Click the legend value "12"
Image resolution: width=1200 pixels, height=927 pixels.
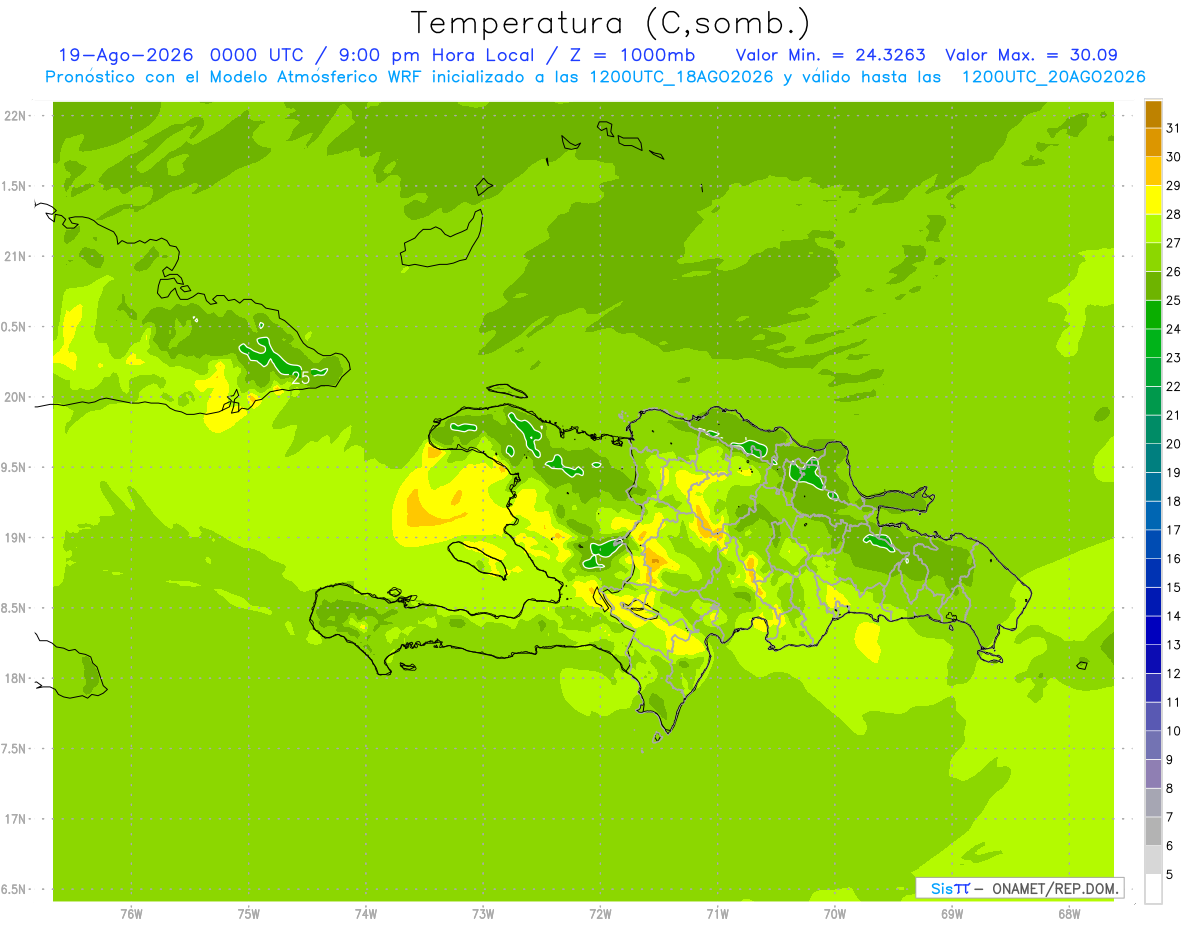coord(1174,673)
